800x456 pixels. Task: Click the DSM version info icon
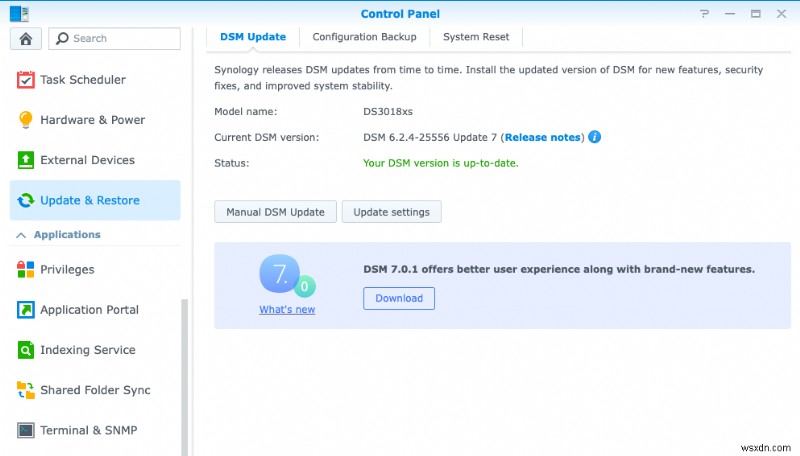(x=594, y=137)
